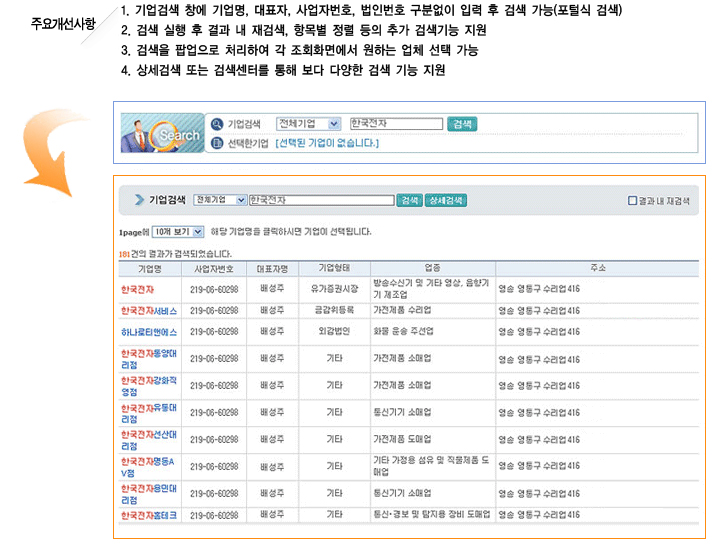The height and width of the screenshot is (548, 713).
Task: Select company 하나로티앤에스
Action: coord(149,332)
